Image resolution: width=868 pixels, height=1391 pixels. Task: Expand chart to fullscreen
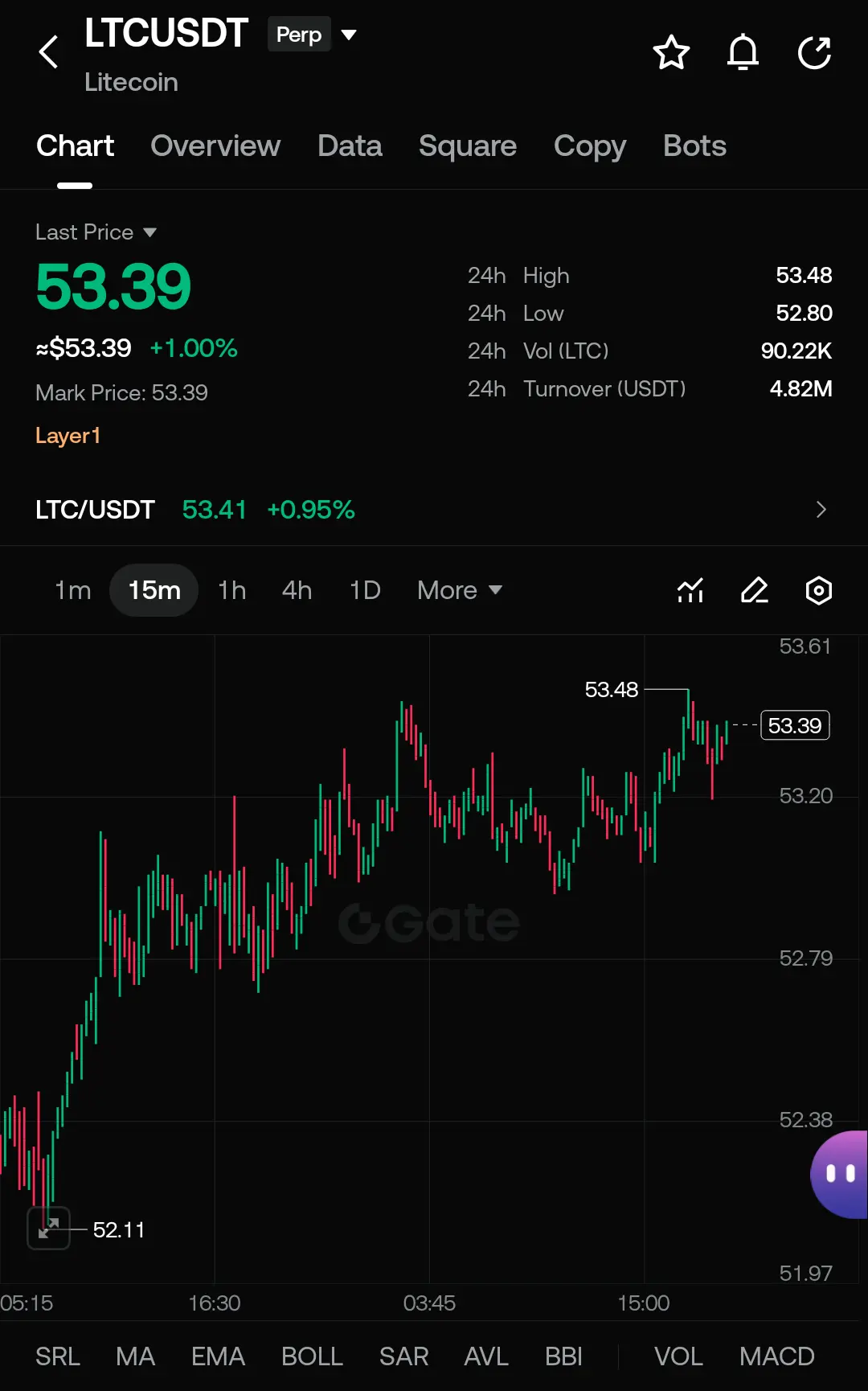tap(48, 1228)
